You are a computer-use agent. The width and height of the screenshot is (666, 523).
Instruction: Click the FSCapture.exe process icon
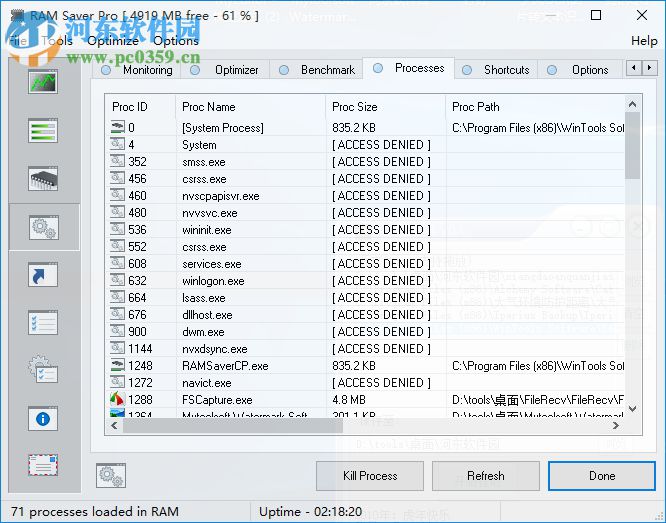click(117, 399)
